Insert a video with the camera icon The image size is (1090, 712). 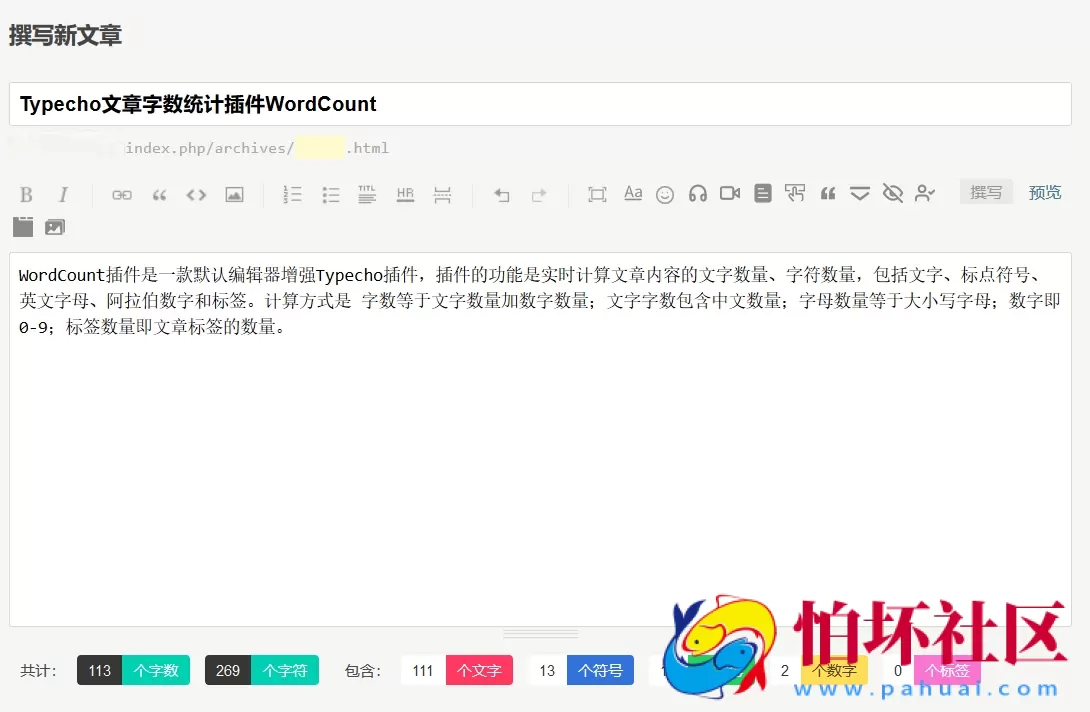pyautogui.click(x=729, y=193)
